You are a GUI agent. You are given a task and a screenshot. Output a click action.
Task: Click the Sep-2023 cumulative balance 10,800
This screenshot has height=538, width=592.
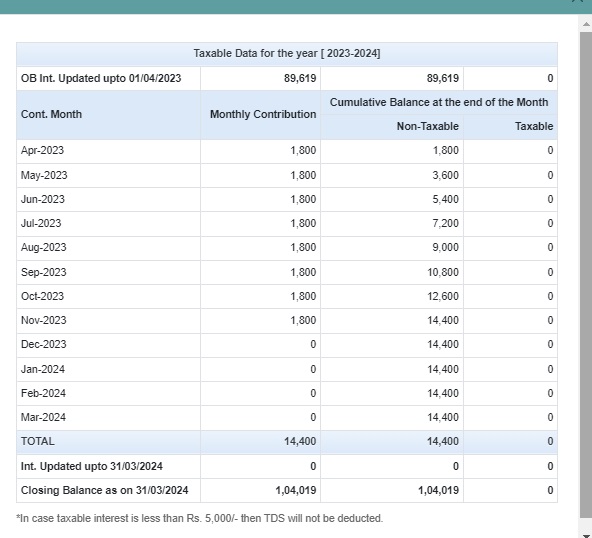[x=443, y=273]
